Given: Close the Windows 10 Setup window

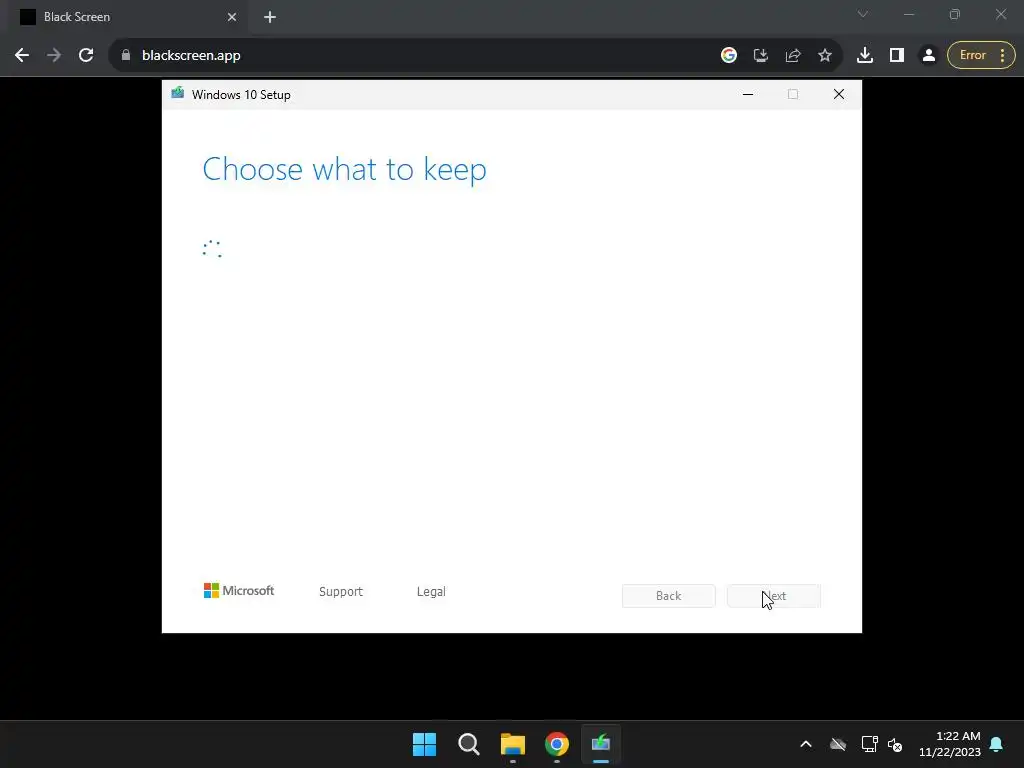Looking at the screenshot, I should click(x=839, y=95).
